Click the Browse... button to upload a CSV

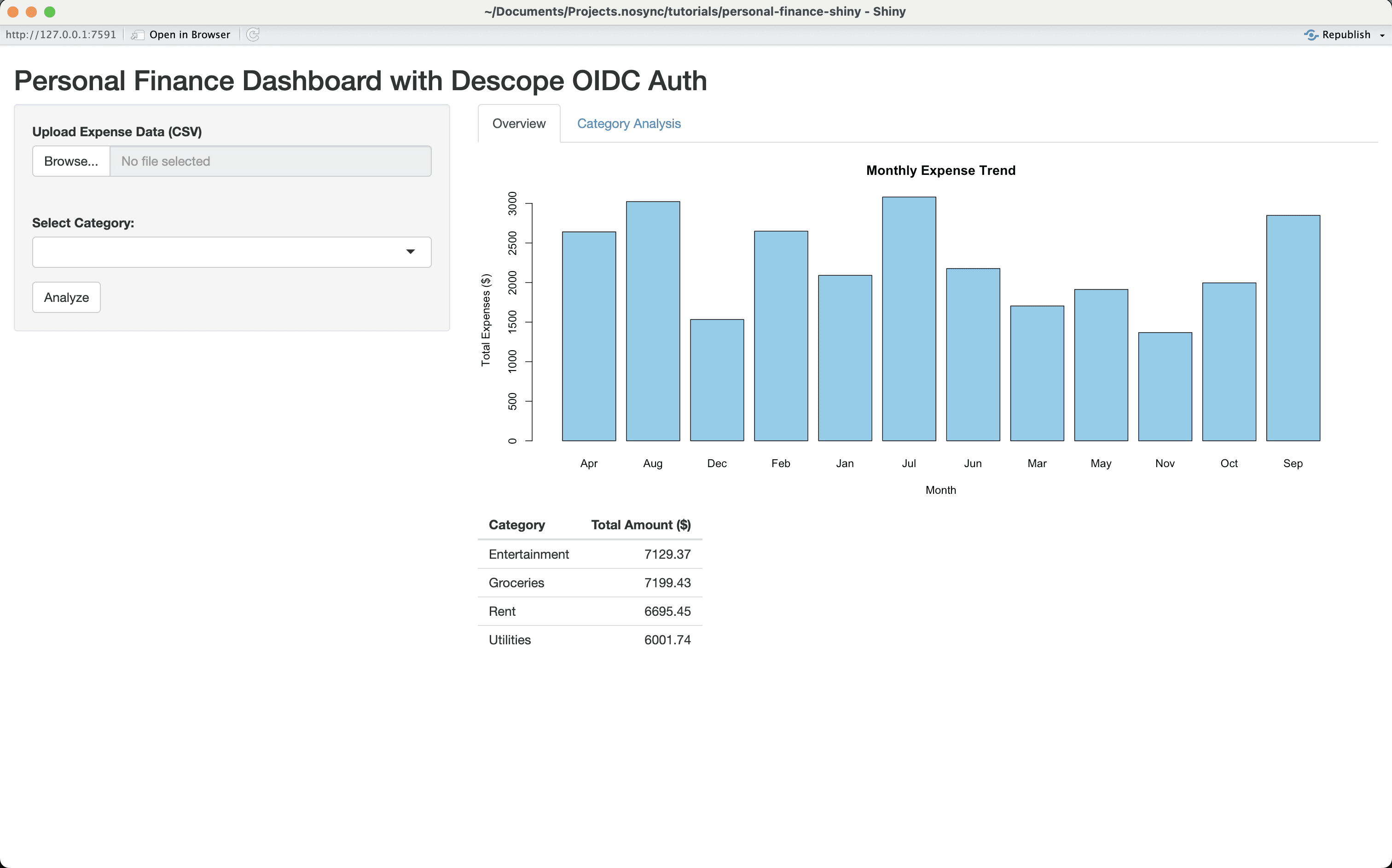click(70, 161)
